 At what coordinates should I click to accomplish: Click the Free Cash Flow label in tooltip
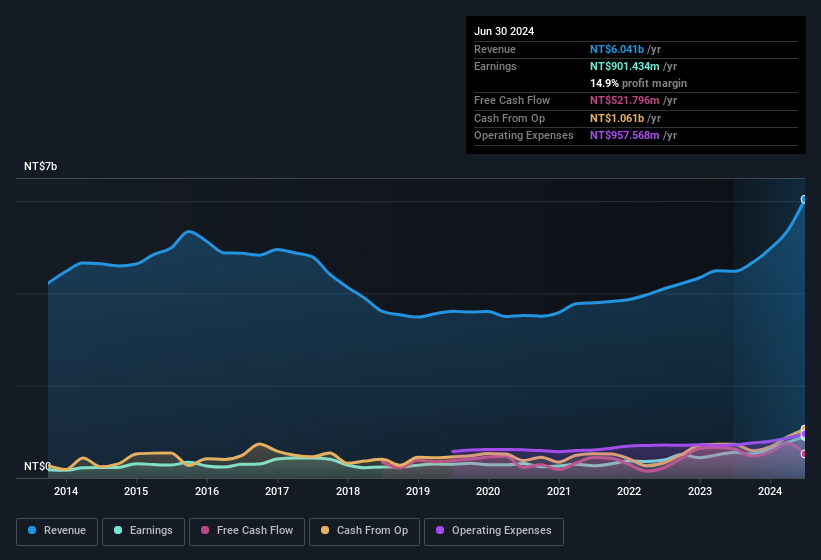pos(512,100)
